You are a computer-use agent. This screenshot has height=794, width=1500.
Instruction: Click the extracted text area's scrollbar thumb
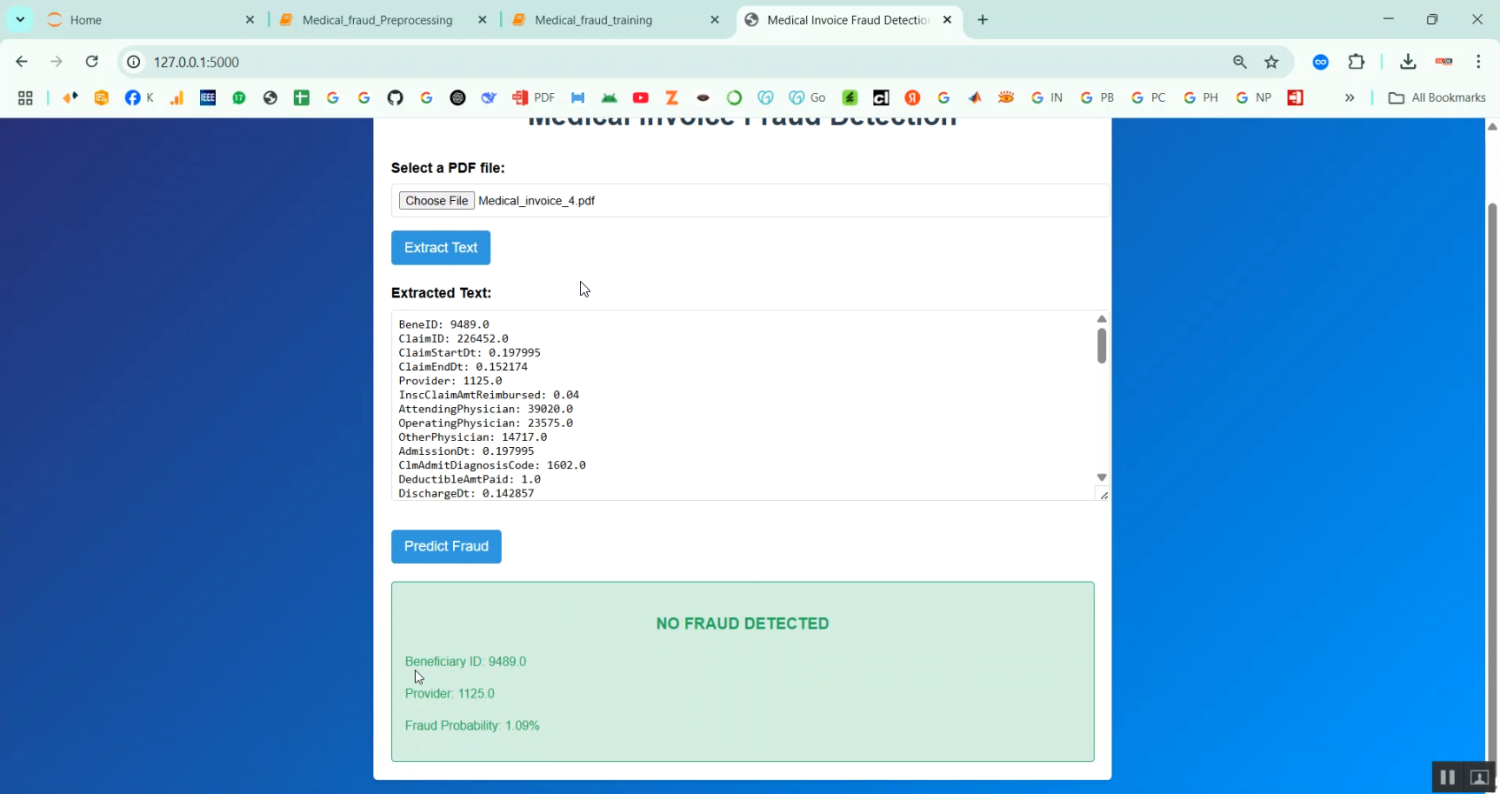(1102, 345)
